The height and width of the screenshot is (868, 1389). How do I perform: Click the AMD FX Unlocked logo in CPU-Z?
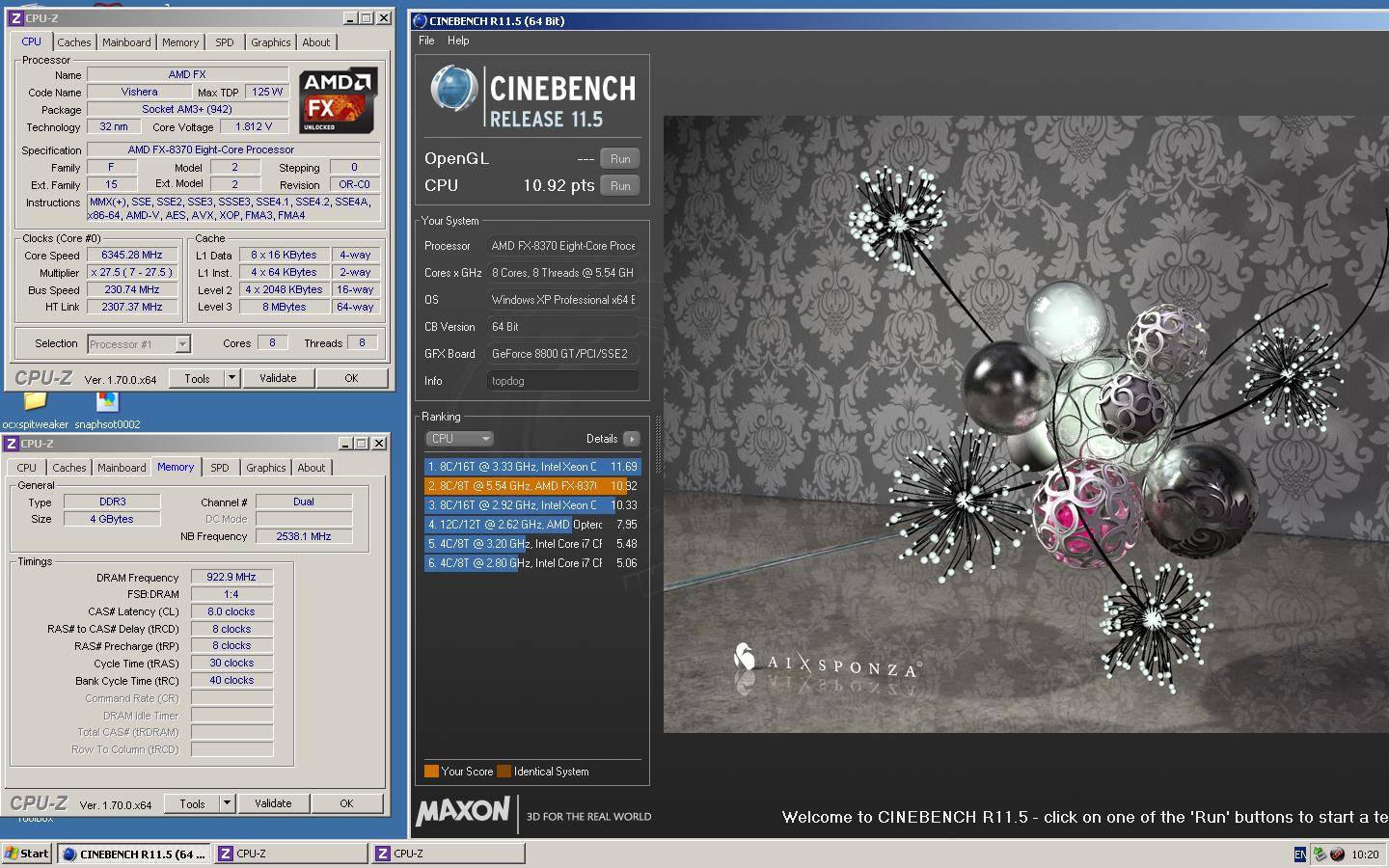tap(336, 100)
